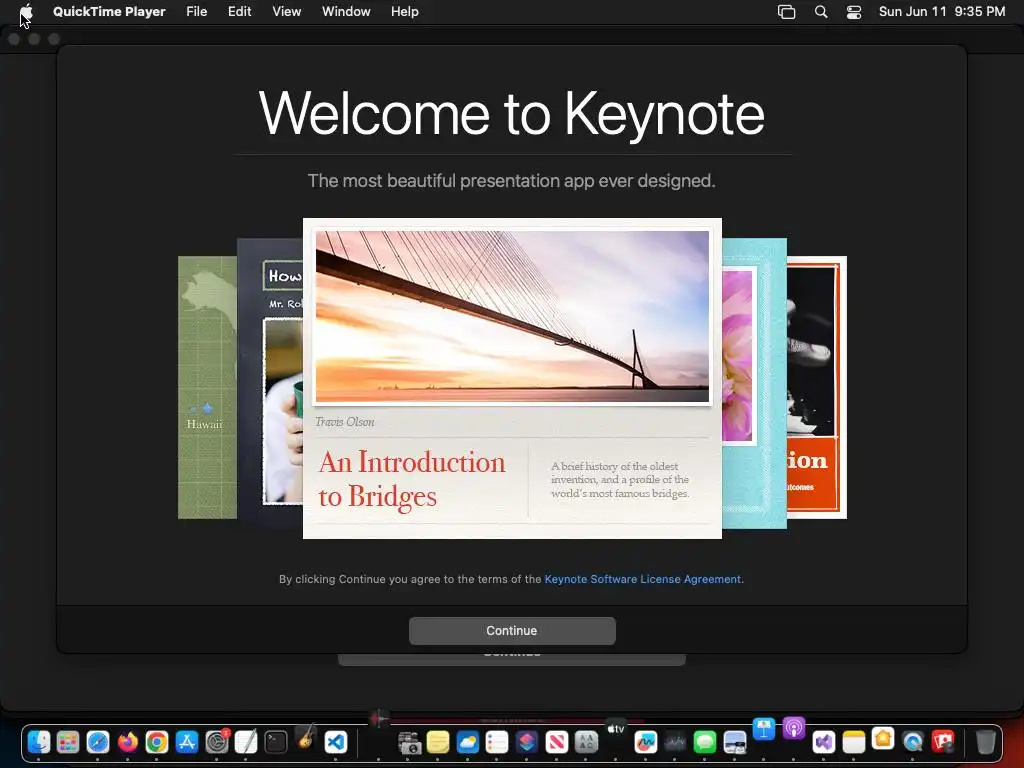The image size is (1024, 768).
Task: Click the Continue button in Keynote welcome
Action: [x=512, y=630]
